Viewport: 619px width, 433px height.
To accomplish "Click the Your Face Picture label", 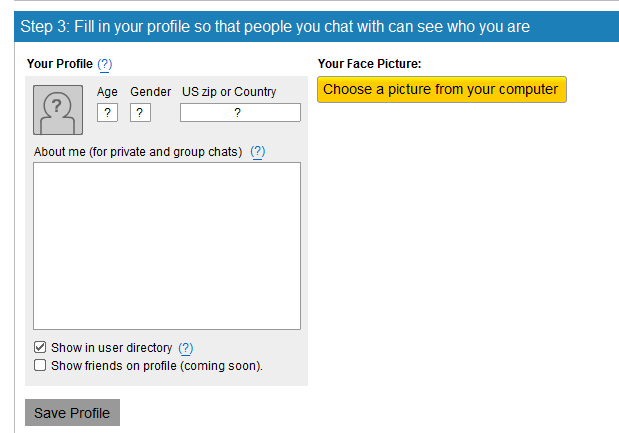I will coord(369,64).
